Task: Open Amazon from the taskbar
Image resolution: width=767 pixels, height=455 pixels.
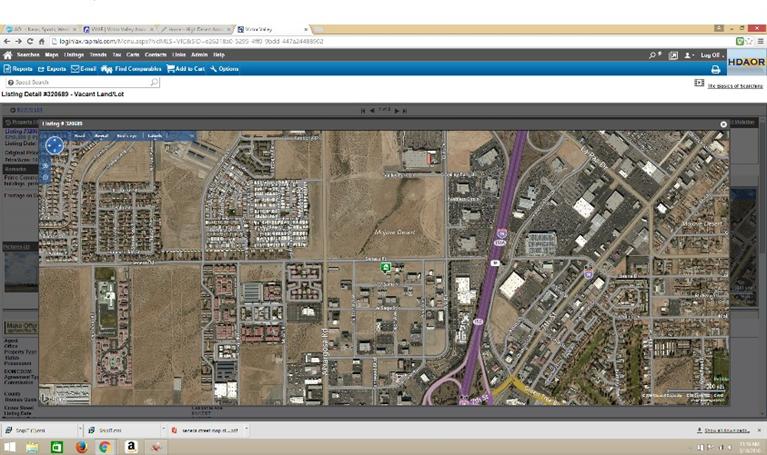Action: (131, 447)
